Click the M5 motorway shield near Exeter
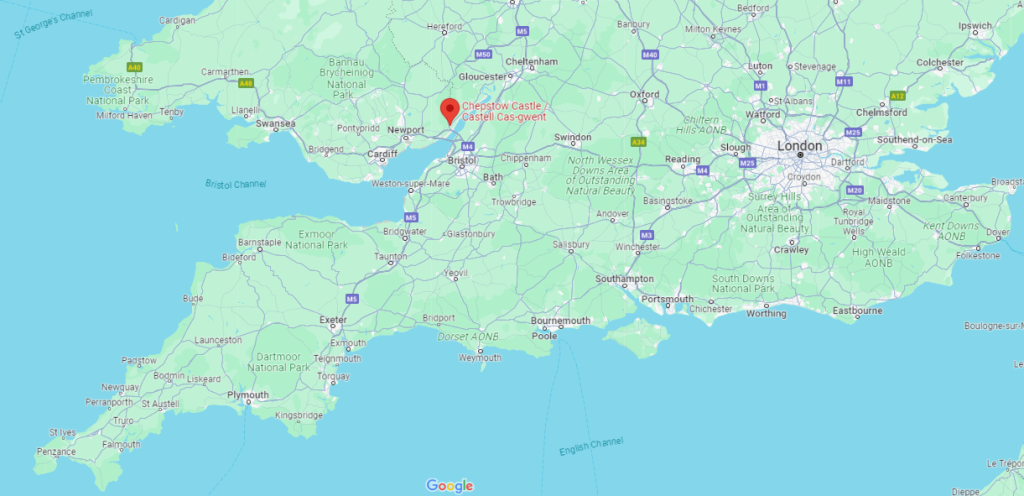This screenshot has width=1024, height=496. (352, 299)
